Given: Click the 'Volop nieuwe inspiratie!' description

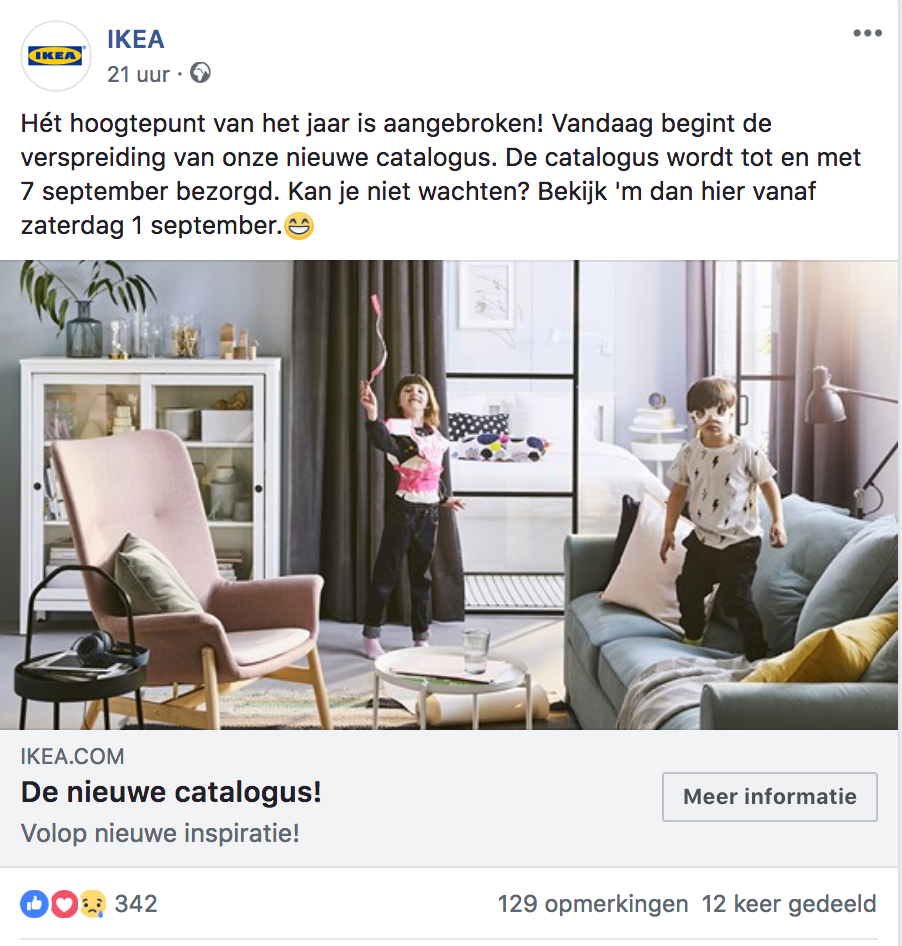Looking at the screenshot, I should coord(160,833).
